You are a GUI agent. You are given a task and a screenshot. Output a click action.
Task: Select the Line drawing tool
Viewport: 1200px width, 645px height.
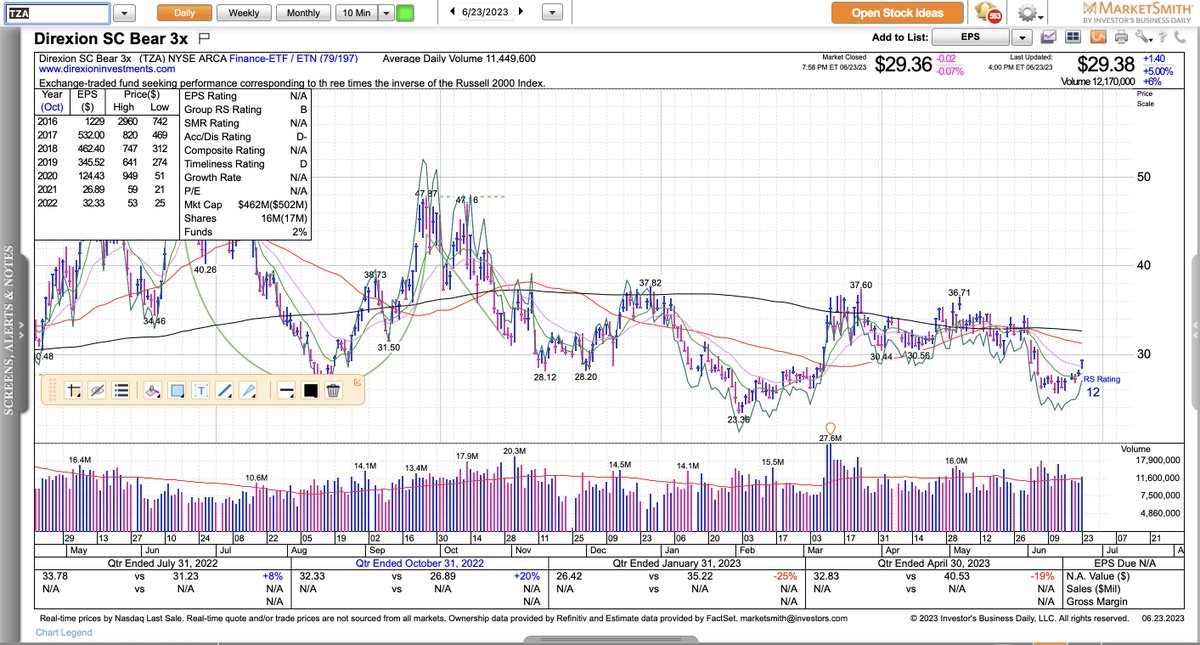(222, 390)
